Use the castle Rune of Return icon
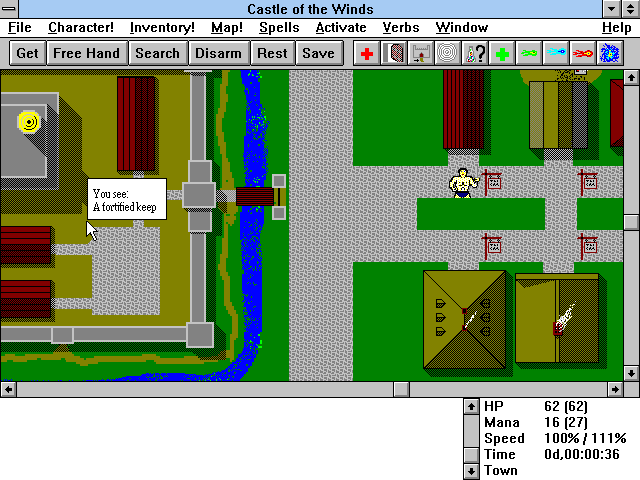This screenshot has height=480, width=640. point(420,53)
